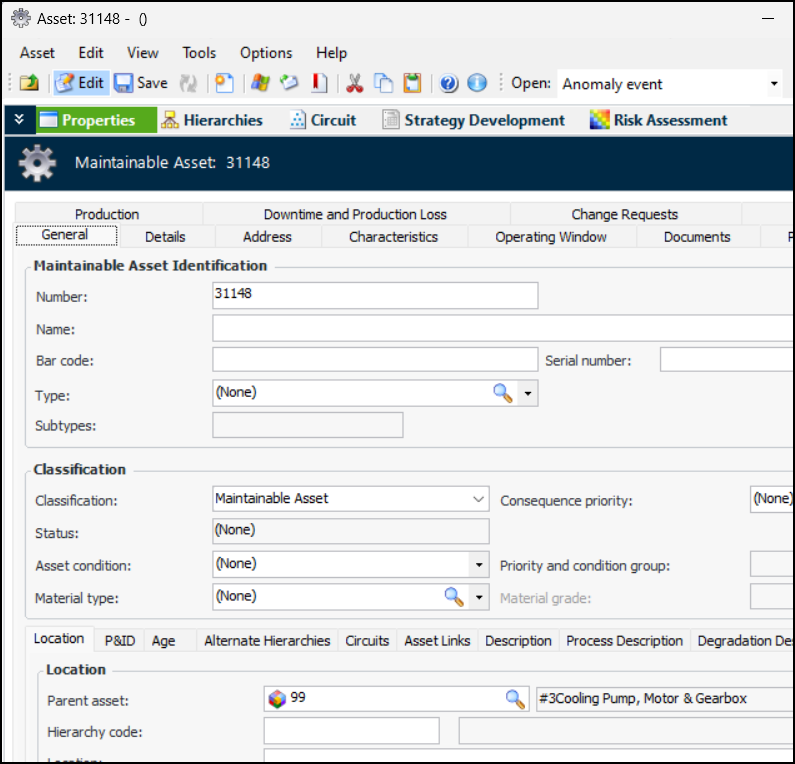Click the Name input field
The height and width of the screenshot is (764, 795).
[500, 328]
